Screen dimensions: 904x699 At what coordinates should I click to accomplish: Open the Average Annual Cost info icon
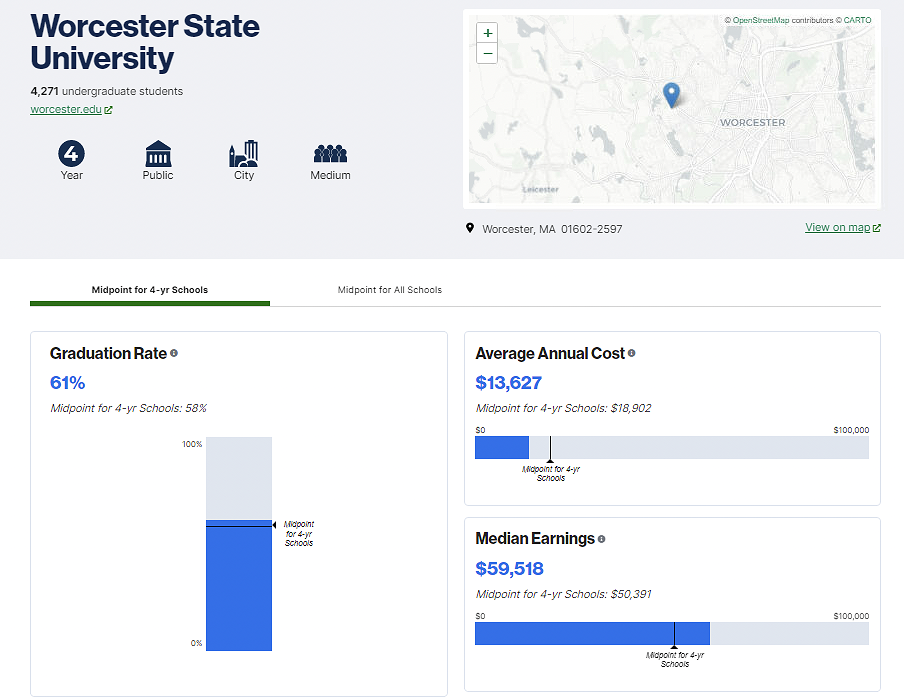coord(631,353)
